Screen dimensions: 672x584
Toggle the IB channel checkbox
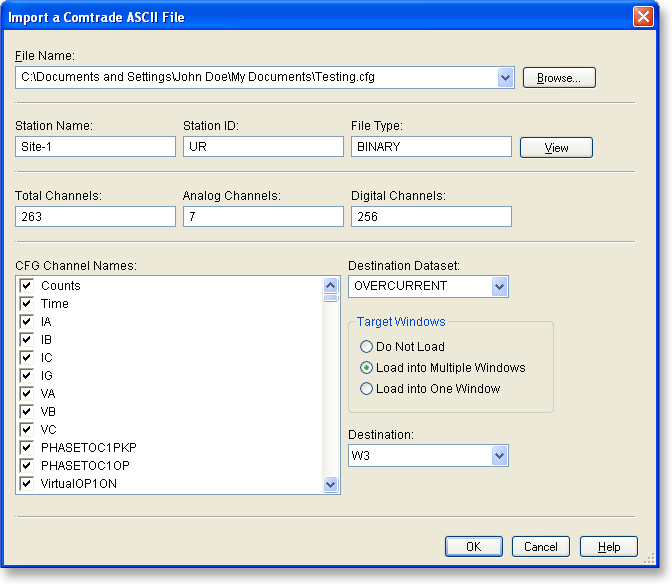(x=26, y=339)
